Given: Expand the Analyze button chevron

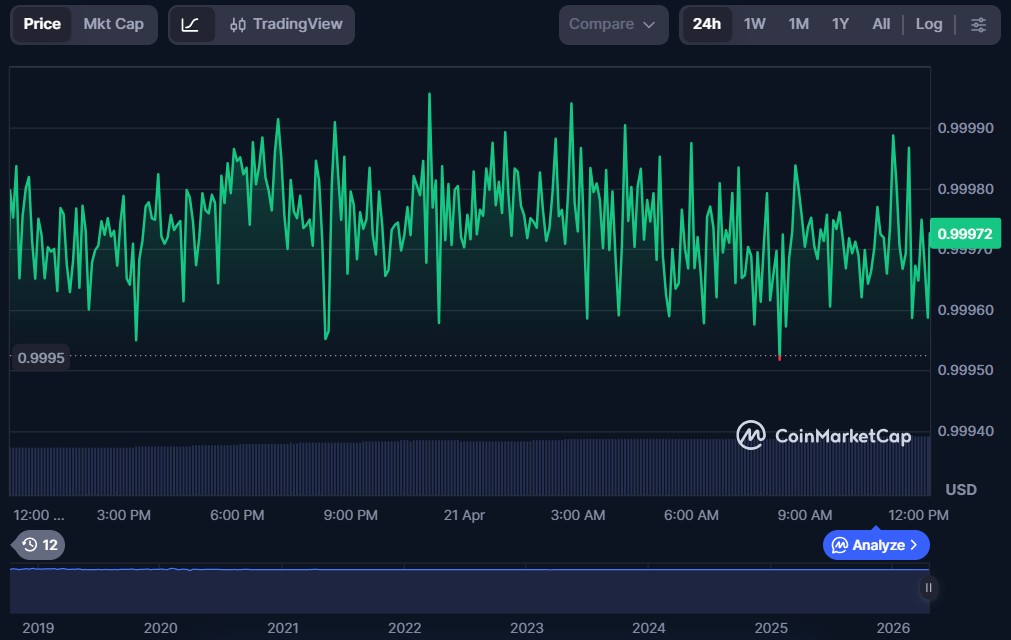Looking at the screenshot, I should coord(913,545).
